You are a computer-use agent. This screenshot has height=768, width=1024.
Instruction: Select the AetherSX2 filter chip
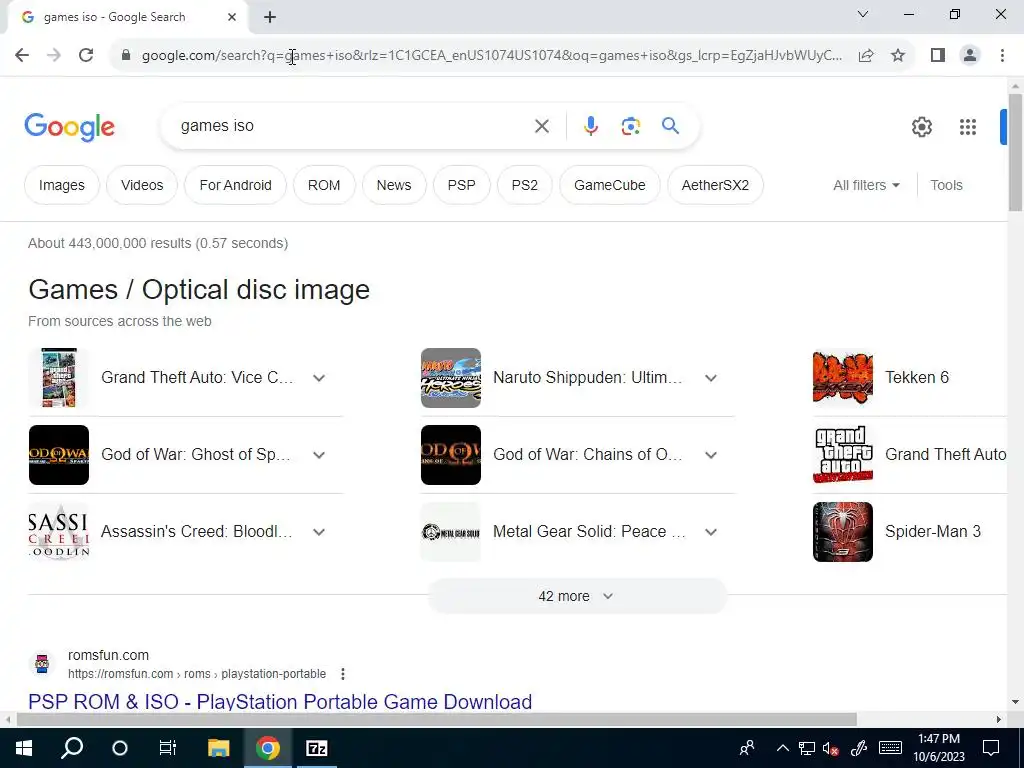click(716, 185)
